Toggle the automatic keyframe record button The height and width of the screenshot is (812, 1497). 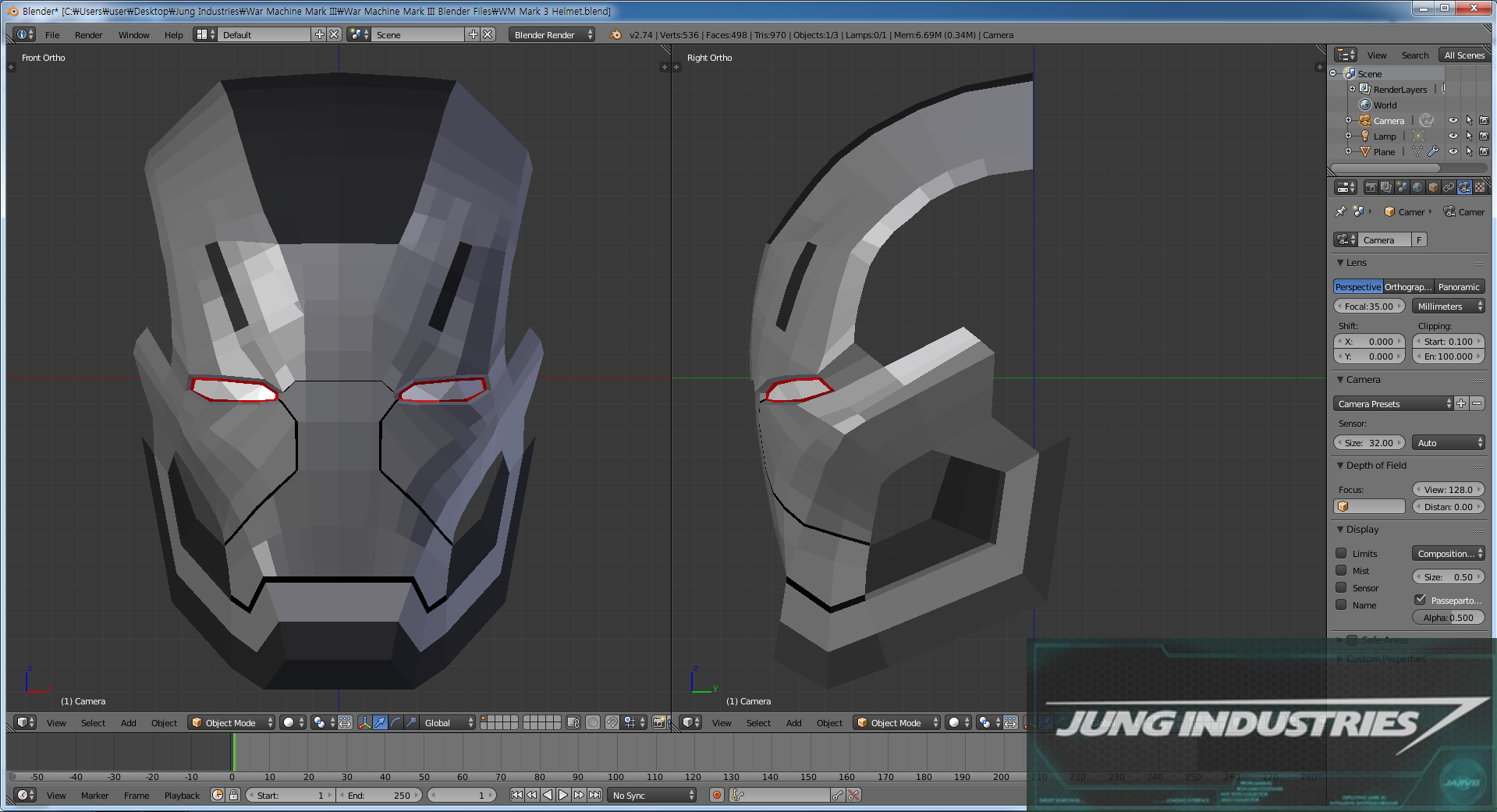click(717, 795)
